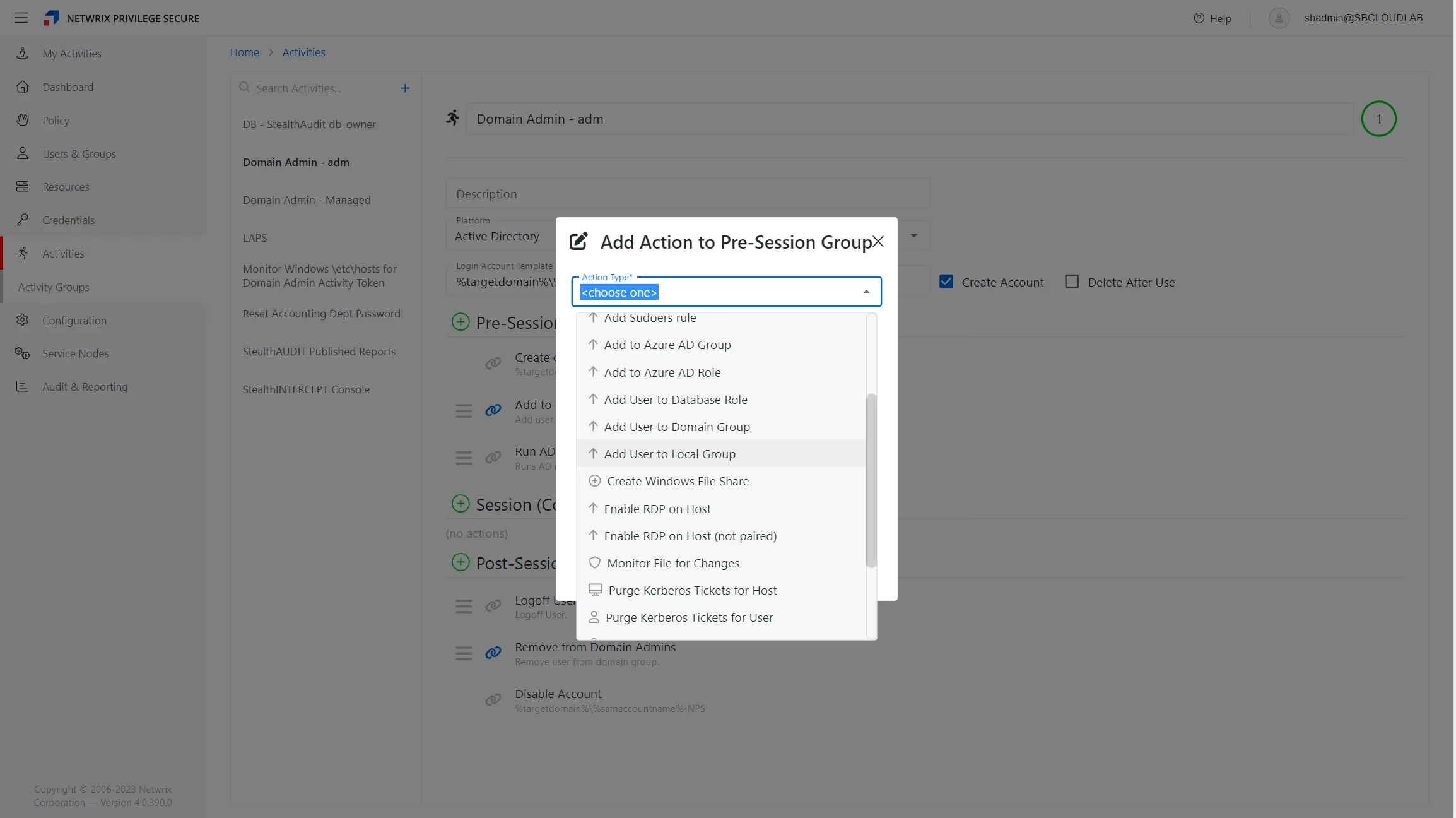Select StealthINTERCEPT Console activity
This screenshot has height=818, width=1456.
tap(306, 389)
